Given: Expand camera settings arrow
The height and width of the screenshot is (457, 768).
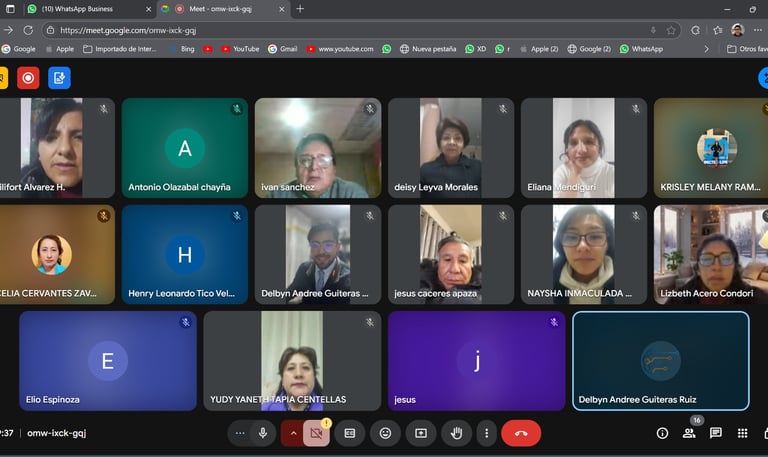Looking at the screenshot, I should click(293, 433).
